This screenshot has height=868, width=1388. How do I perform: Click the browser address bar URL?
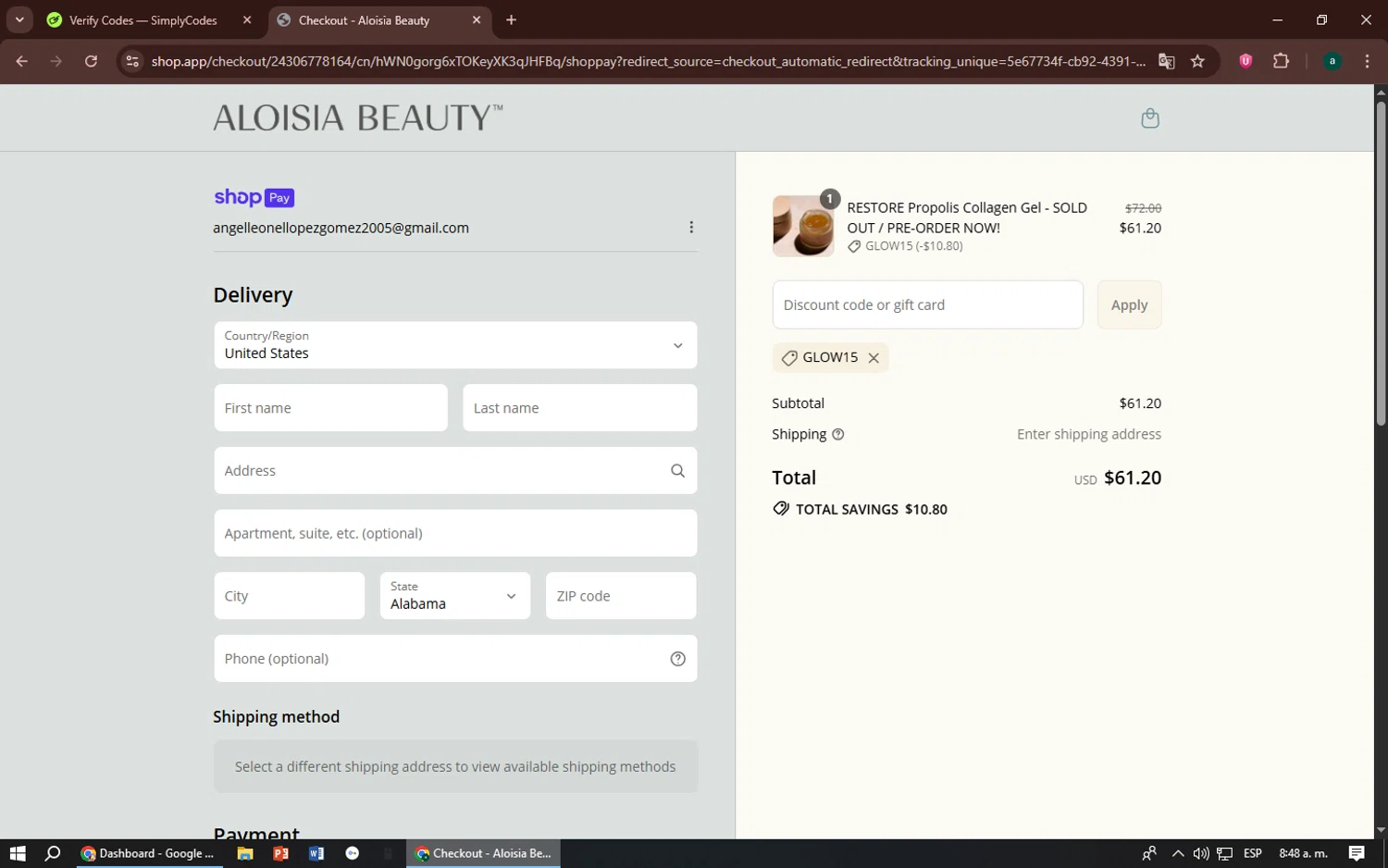[648, 61]
